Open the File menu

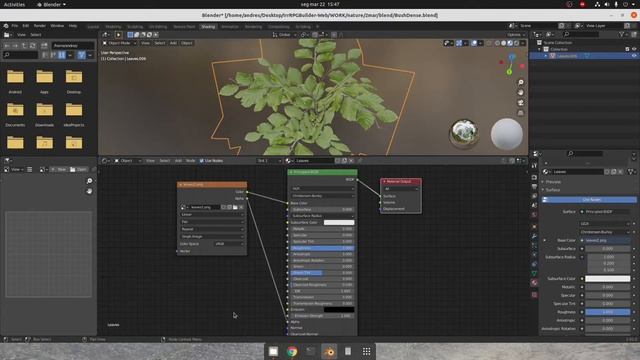point(15,26)
